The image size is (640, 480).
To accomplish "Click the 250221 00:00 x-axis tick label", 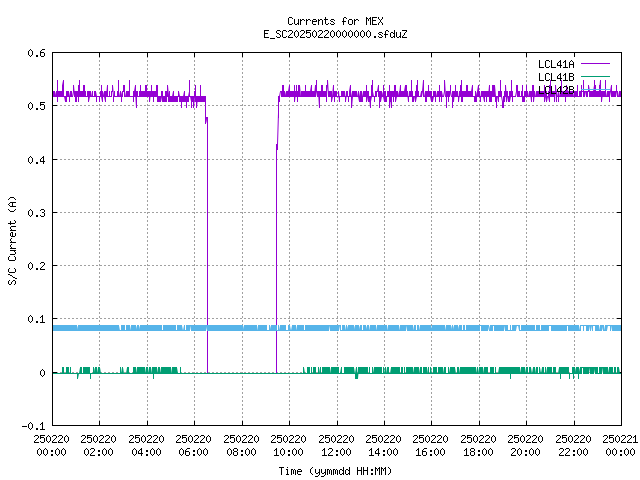I will tap(620, 445).
